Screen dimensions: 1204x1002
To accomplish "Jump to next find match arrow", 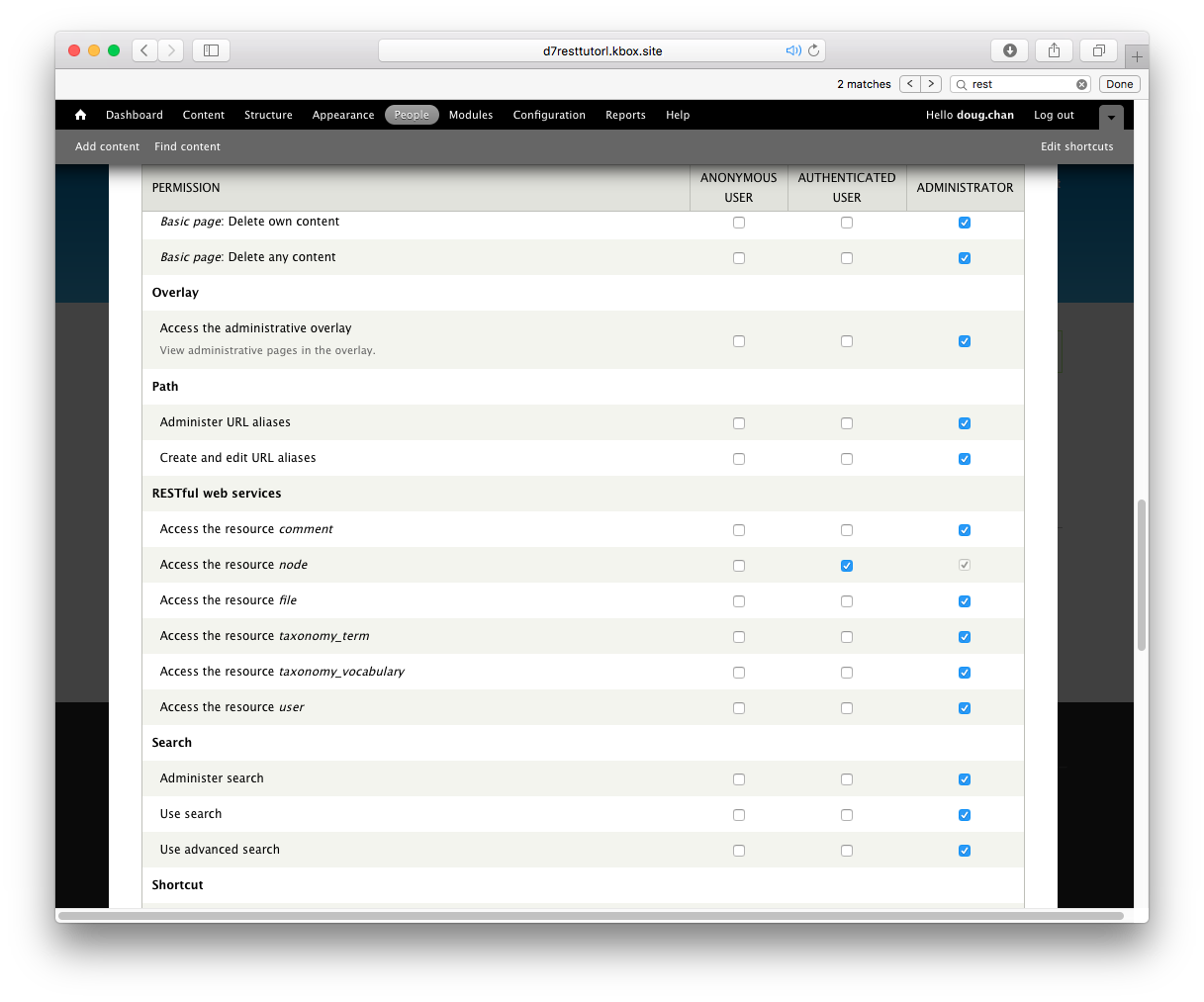I will (931, 84).
